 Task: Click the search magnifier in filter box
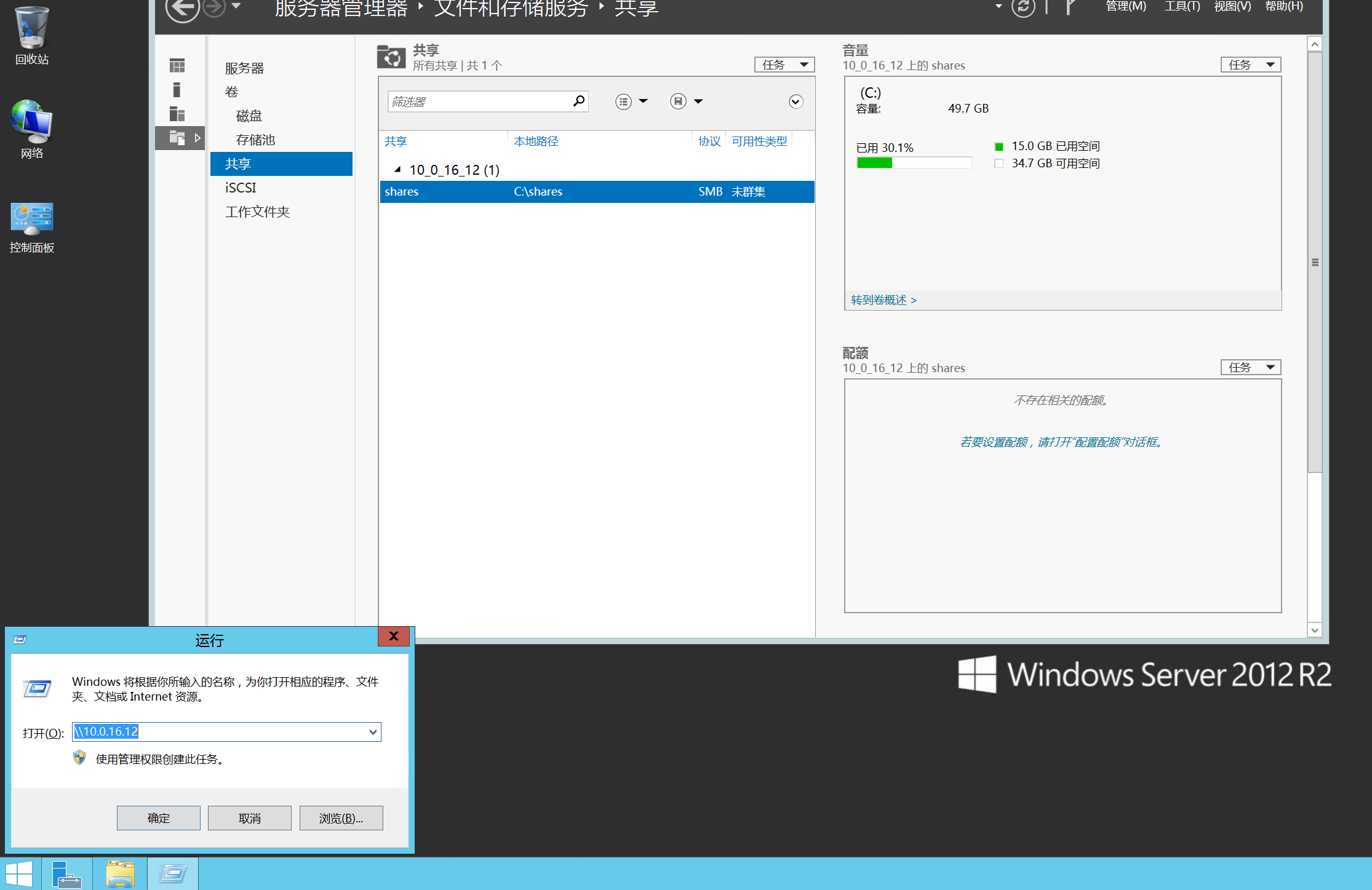(x=578, y=101)
